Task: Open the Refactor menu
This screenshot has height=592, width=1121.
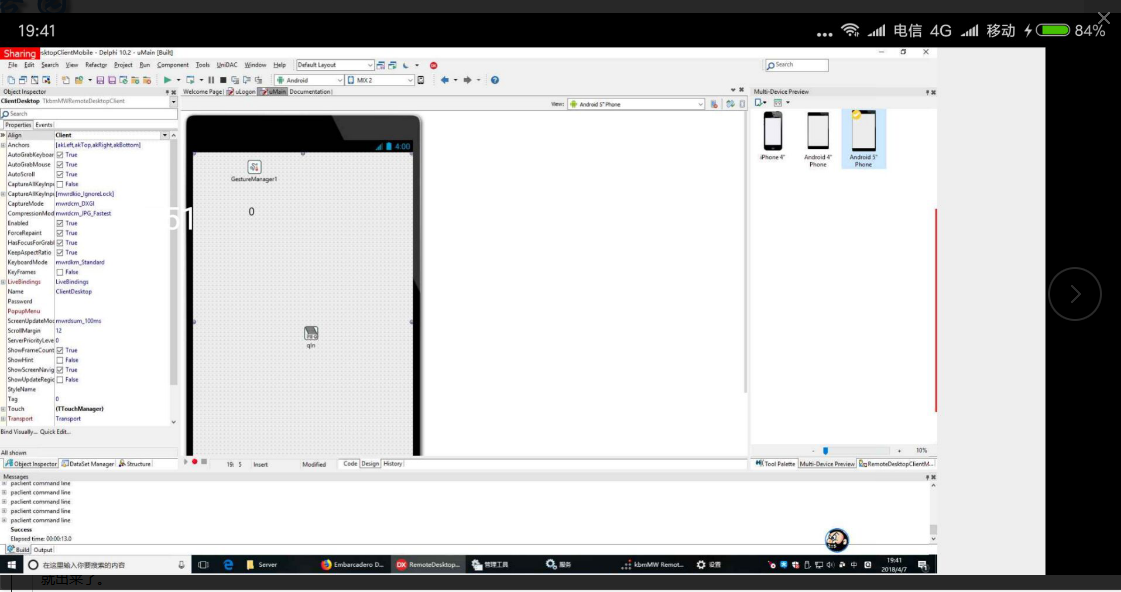Action: tap(96, 65)
